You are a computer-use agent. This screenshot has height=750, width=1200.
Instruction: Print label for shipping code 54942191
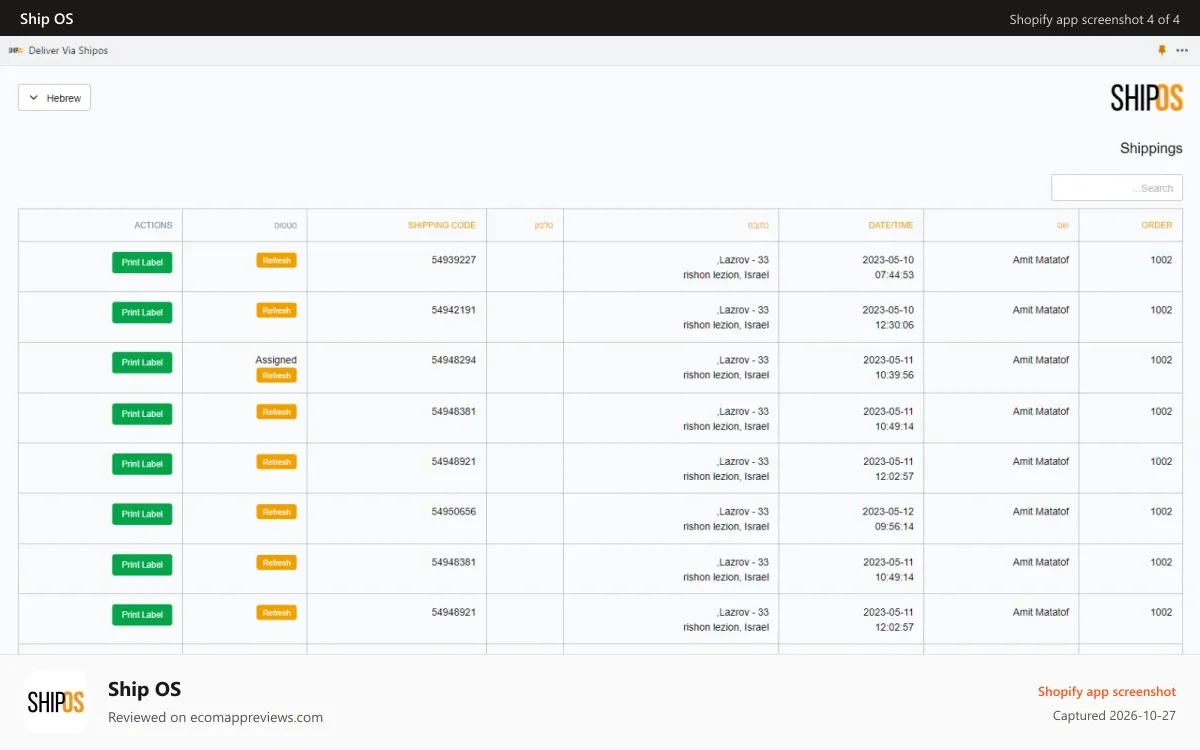point(142,312)
